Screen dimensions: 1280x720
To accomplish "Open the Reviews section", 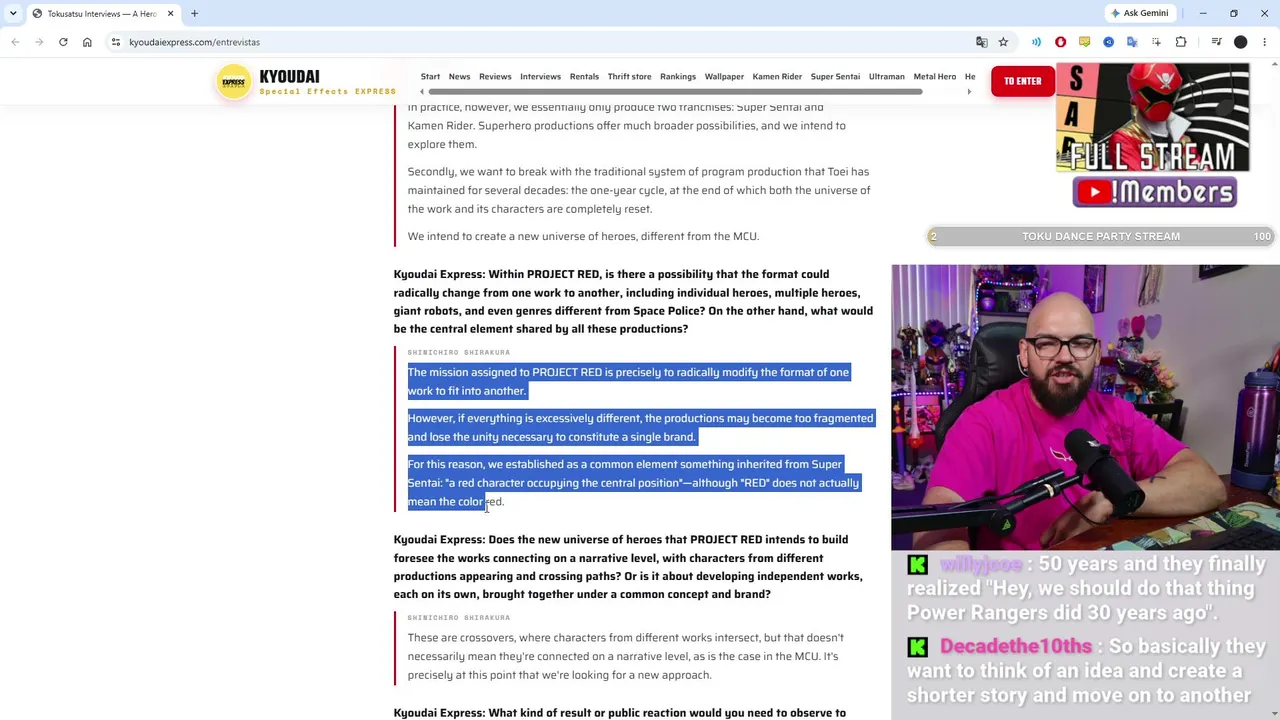I will point(495,76).
